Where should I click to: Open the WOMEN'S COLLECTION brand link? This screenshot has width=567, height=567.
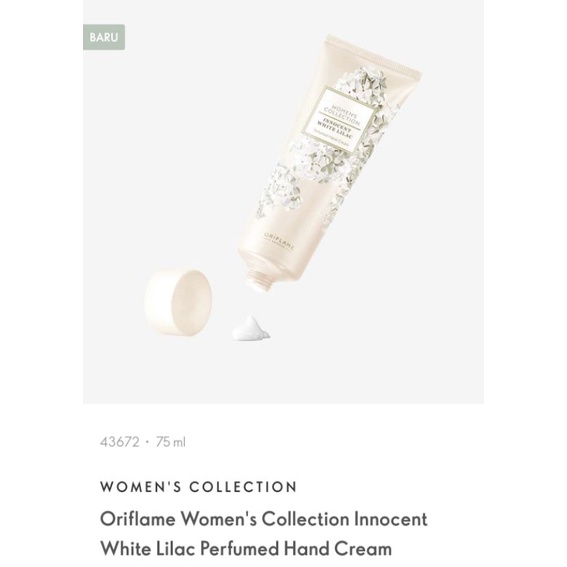199,487
